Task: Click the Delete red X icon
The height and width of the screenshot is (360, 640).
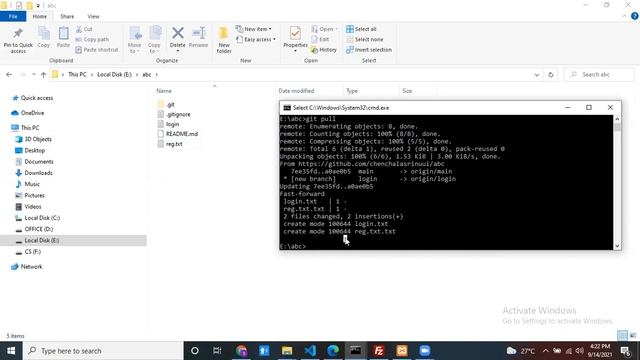Action: pyautogui.click(x=178, y=33)
